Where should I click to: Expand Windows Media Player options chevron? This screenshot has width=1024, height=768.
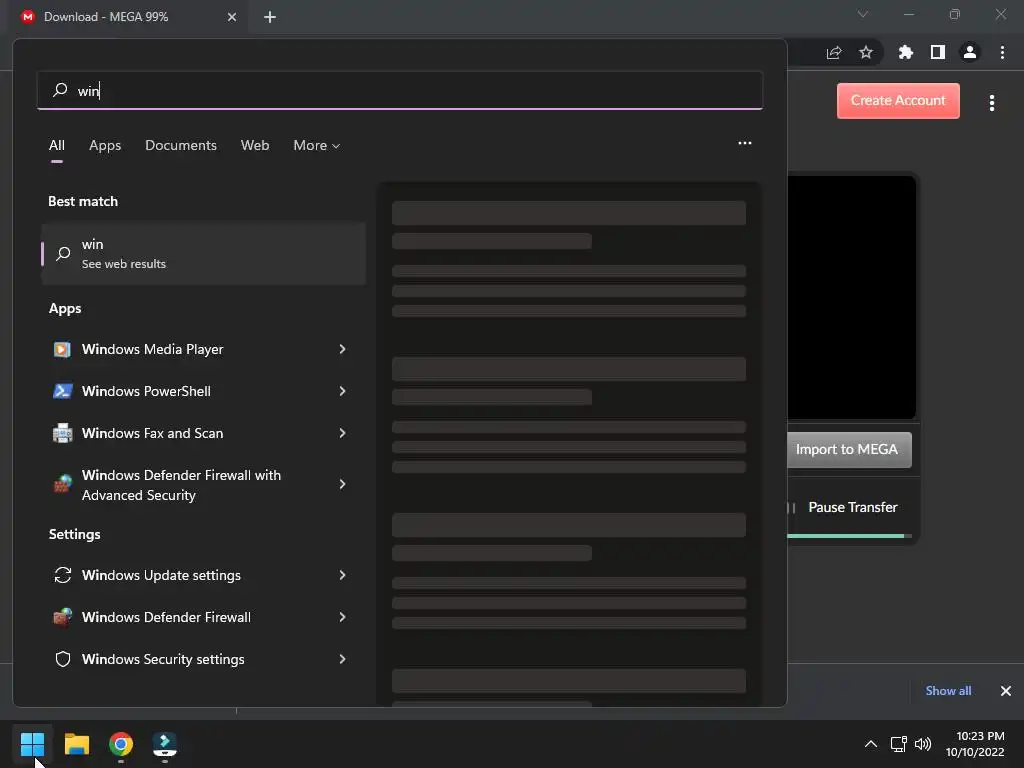pyautogui.click(x=342, y=349)
